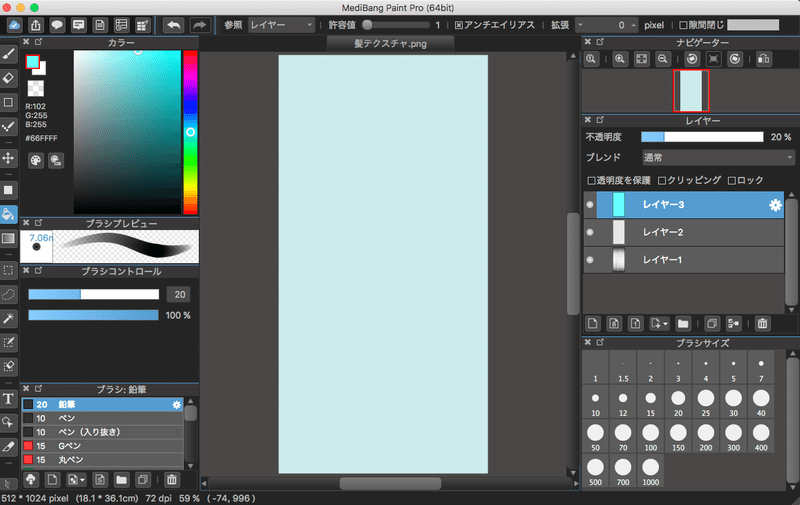Choose brush size 1000 preset
800x505 pixels.
coord(651,471)
